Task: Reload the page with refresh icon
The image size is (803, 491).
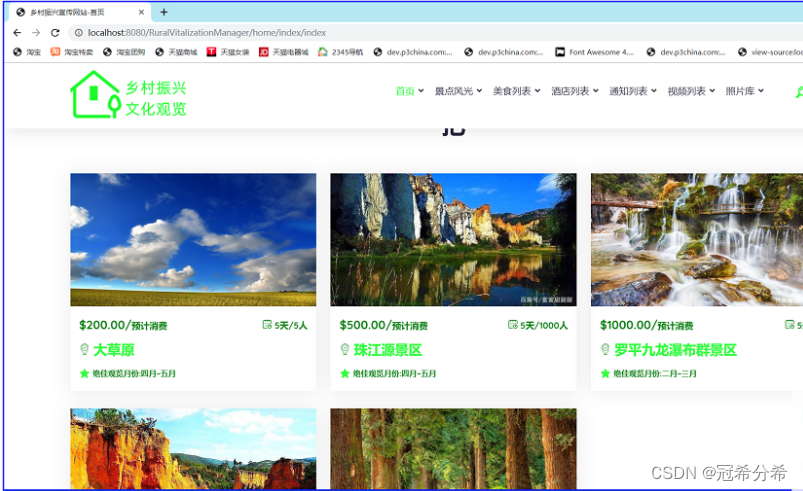Action: coord(55,33)
